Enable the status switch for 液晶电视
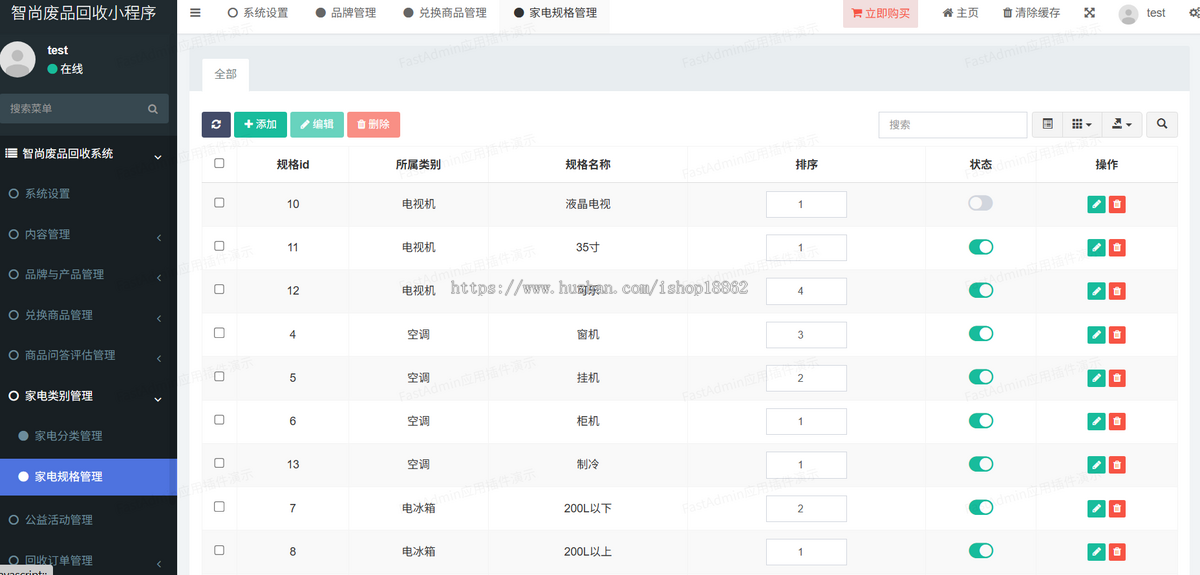 point(980,203)
